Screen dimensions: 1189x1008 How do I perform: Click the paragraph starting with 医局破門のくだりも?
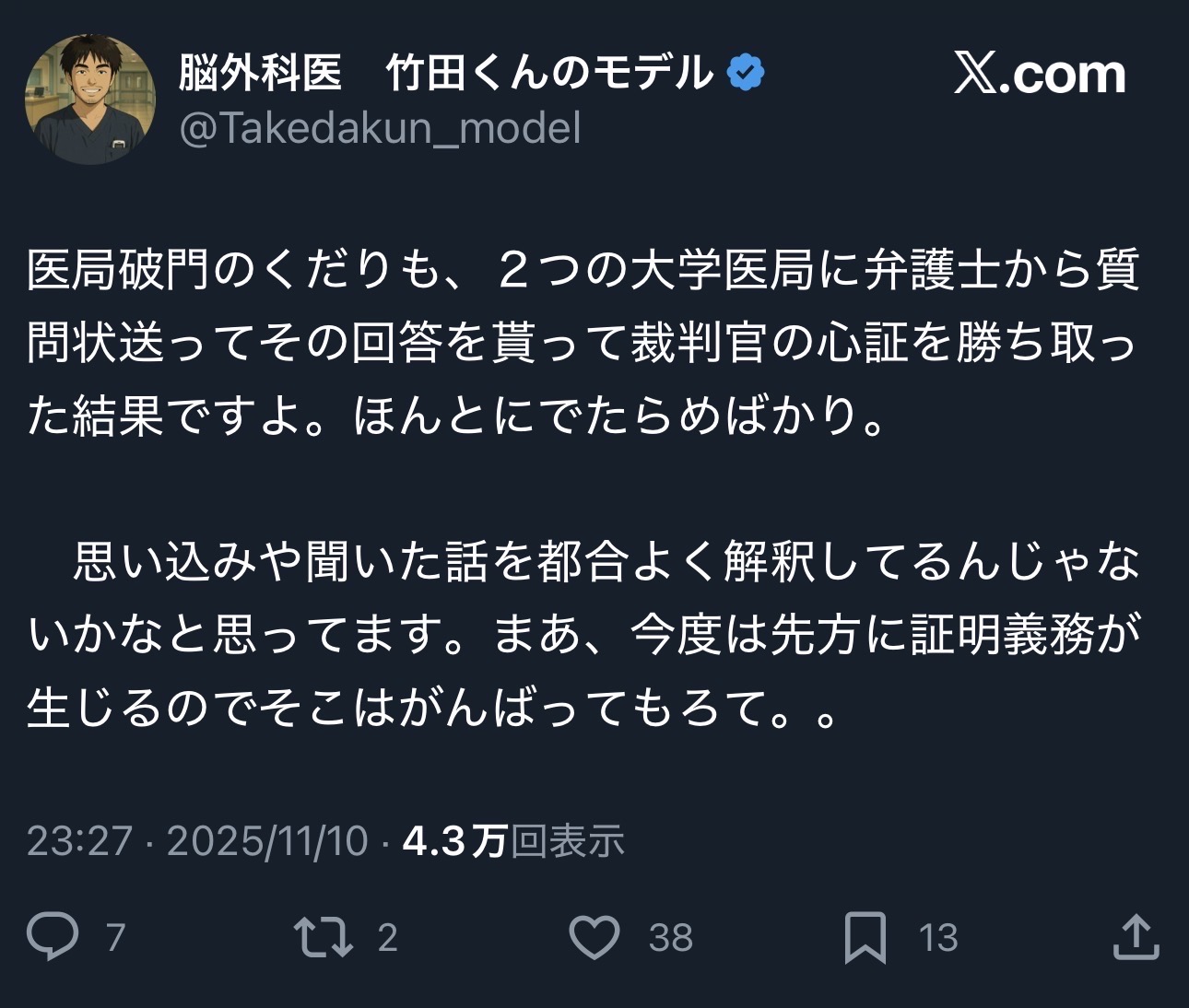pyautogui.click(x=583, y=343)
